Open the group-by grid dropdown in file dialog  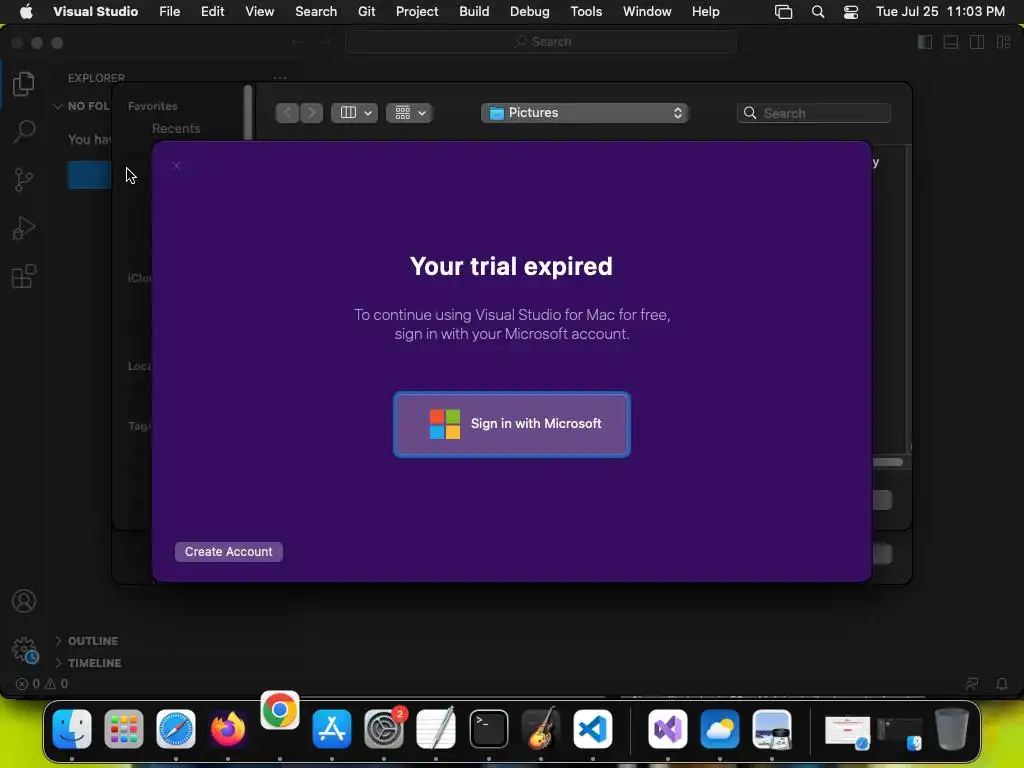point(409,113)
